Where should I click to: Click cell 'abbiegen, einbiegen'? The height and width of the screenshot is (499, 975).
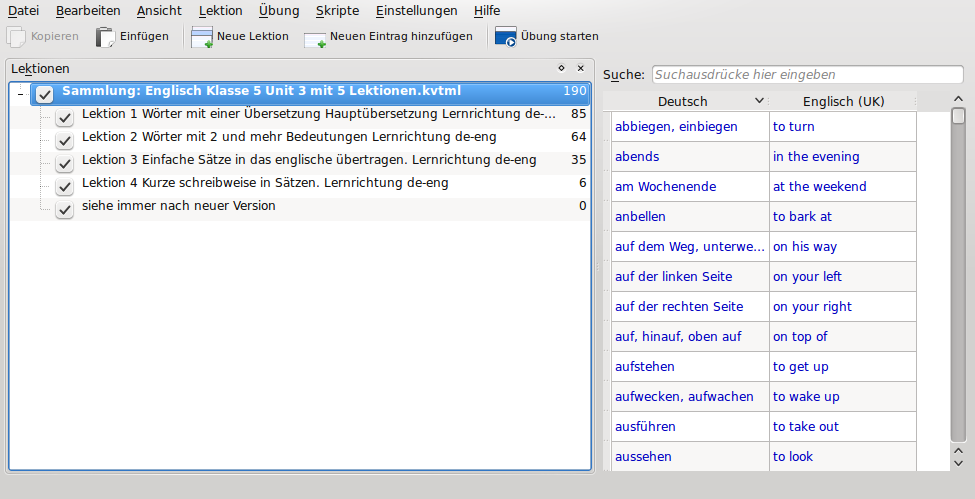pyautogui.click(x=690, y=127)
